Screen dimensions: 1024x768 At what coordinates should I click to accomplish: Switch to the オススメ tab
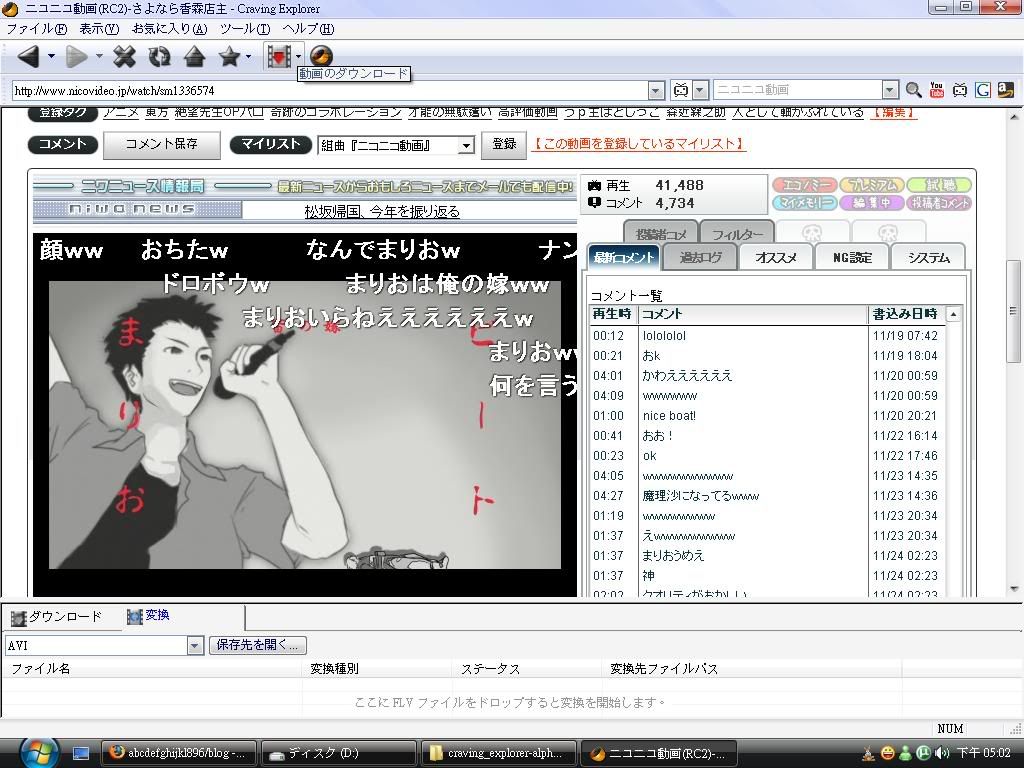776,257
